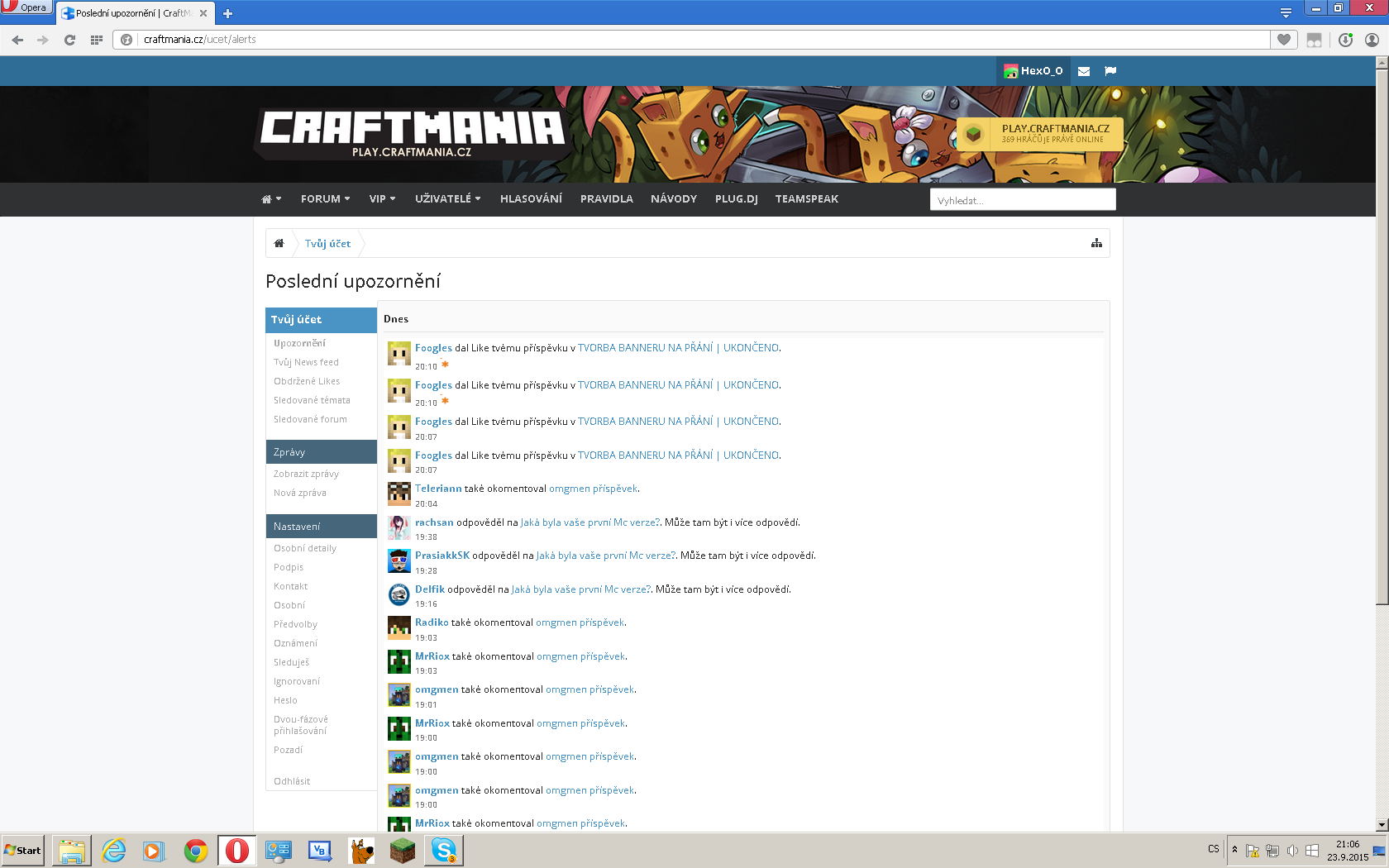This screenshot has width=1389, height=868.
Task: Open Google Chrome from taskbar
Action: (x=196, y=850)
